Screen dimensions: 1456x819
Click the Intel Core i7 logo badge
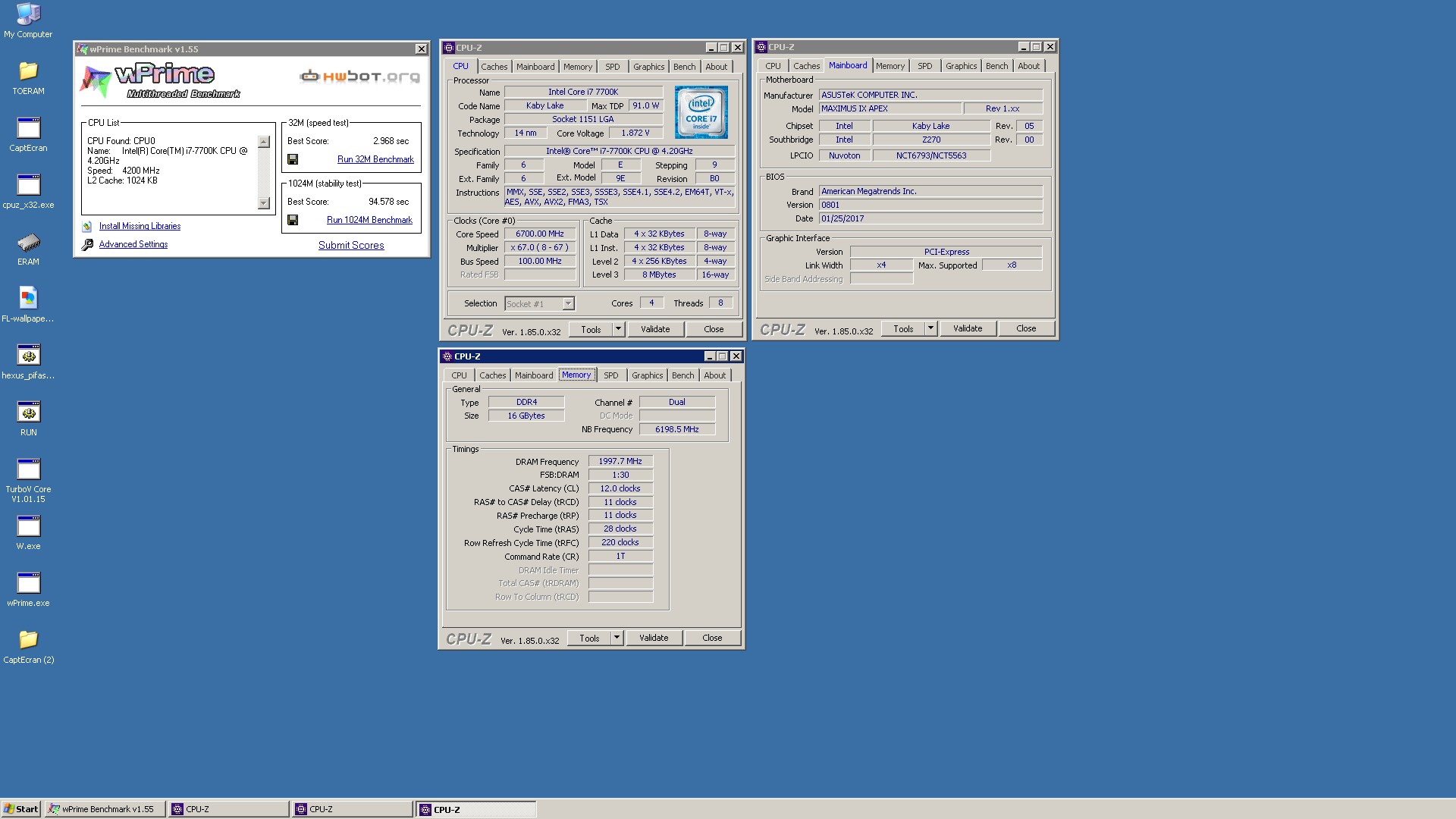coord(701,112)
